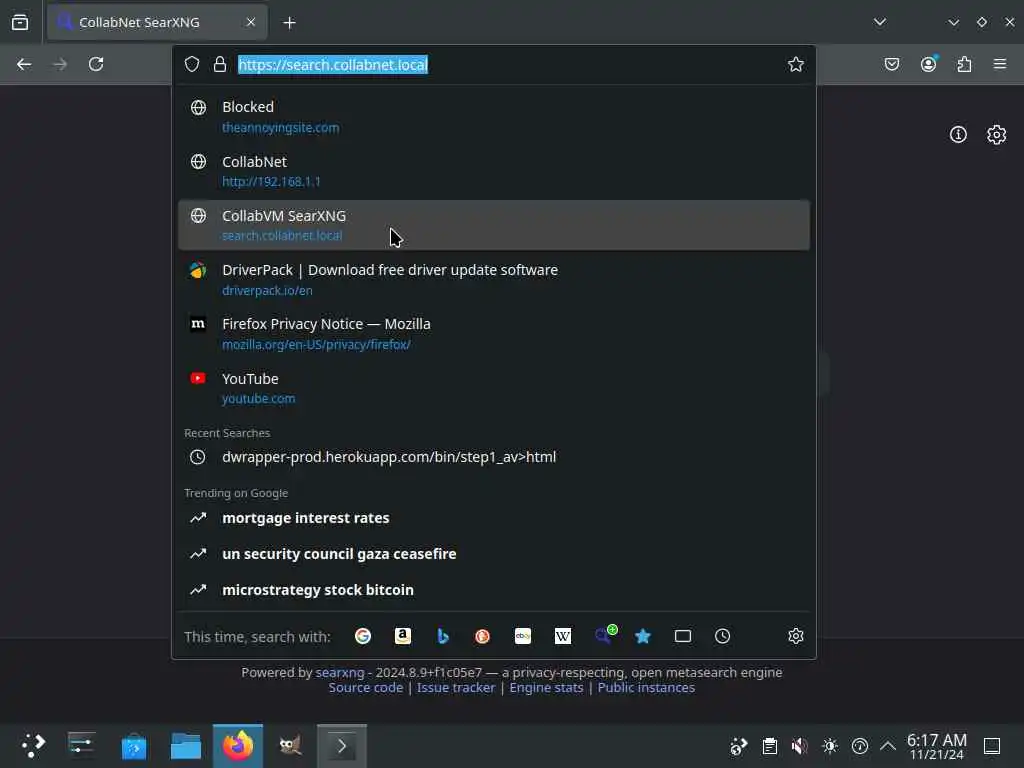
Task: Open the clock showing 6:17 AM
Action: tap(936, 746)
